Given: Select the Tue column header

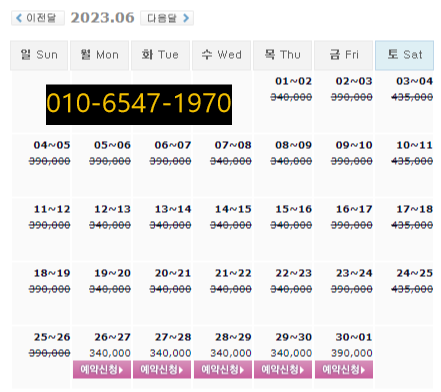Looking at the screenshot, I should (160, 55).
